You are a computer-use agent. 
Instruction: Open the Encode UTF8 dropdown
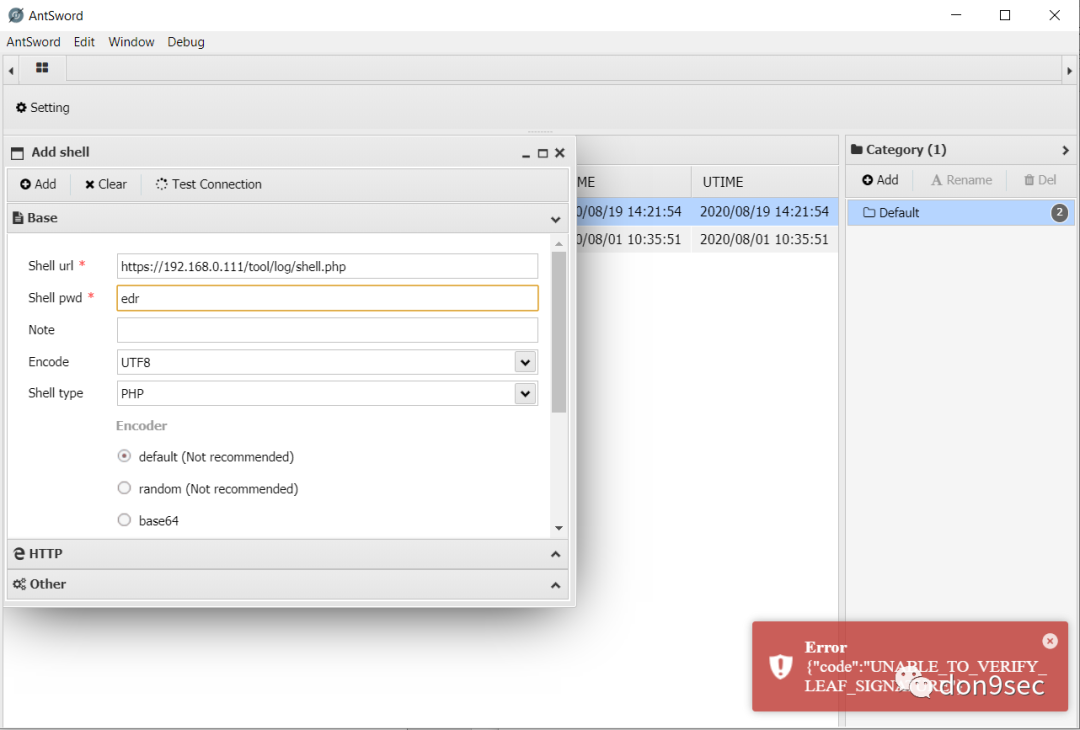tap(526, 362)
